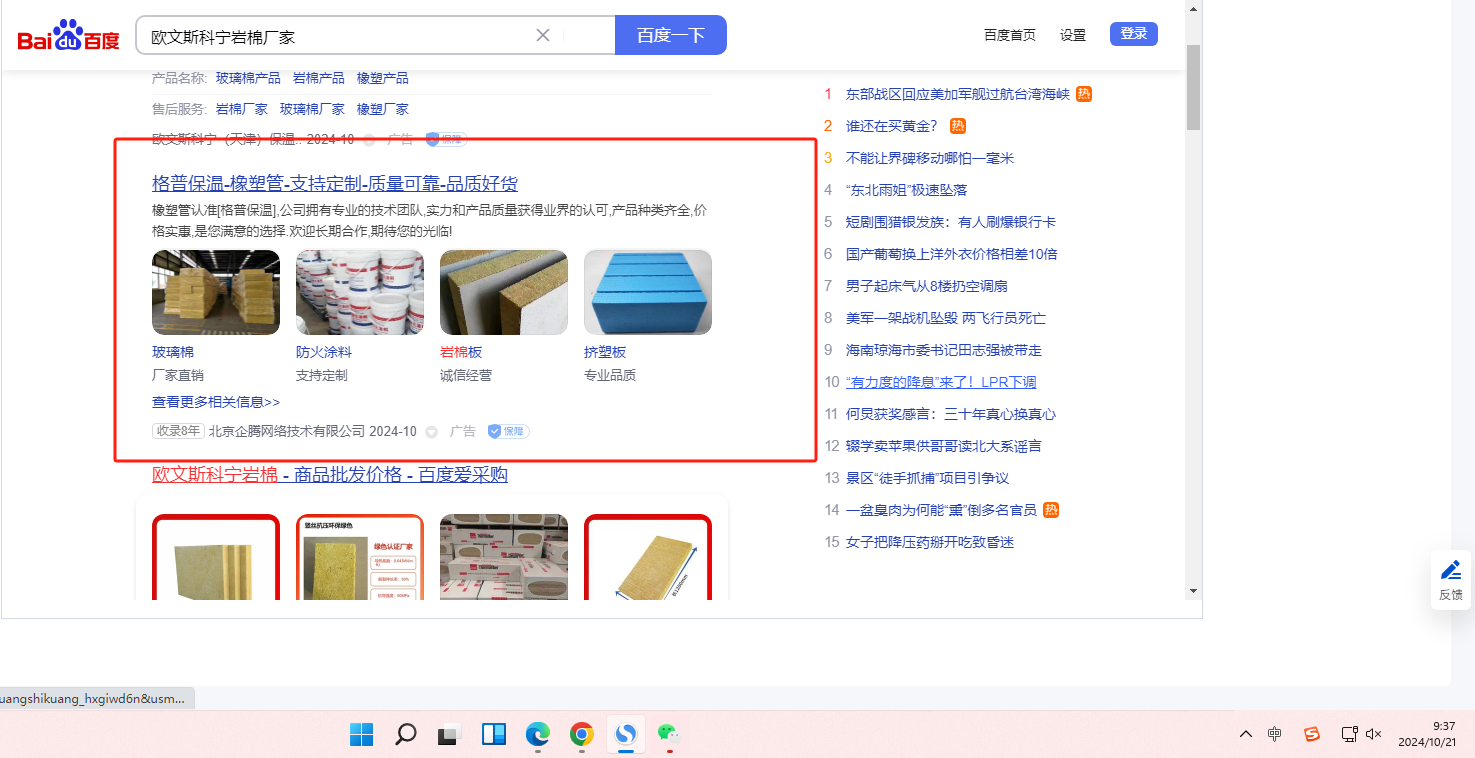Viewport: 1475px width, 758px height.
Task: Open the 玻璃棉产品 link
Action: click(248, 78)
